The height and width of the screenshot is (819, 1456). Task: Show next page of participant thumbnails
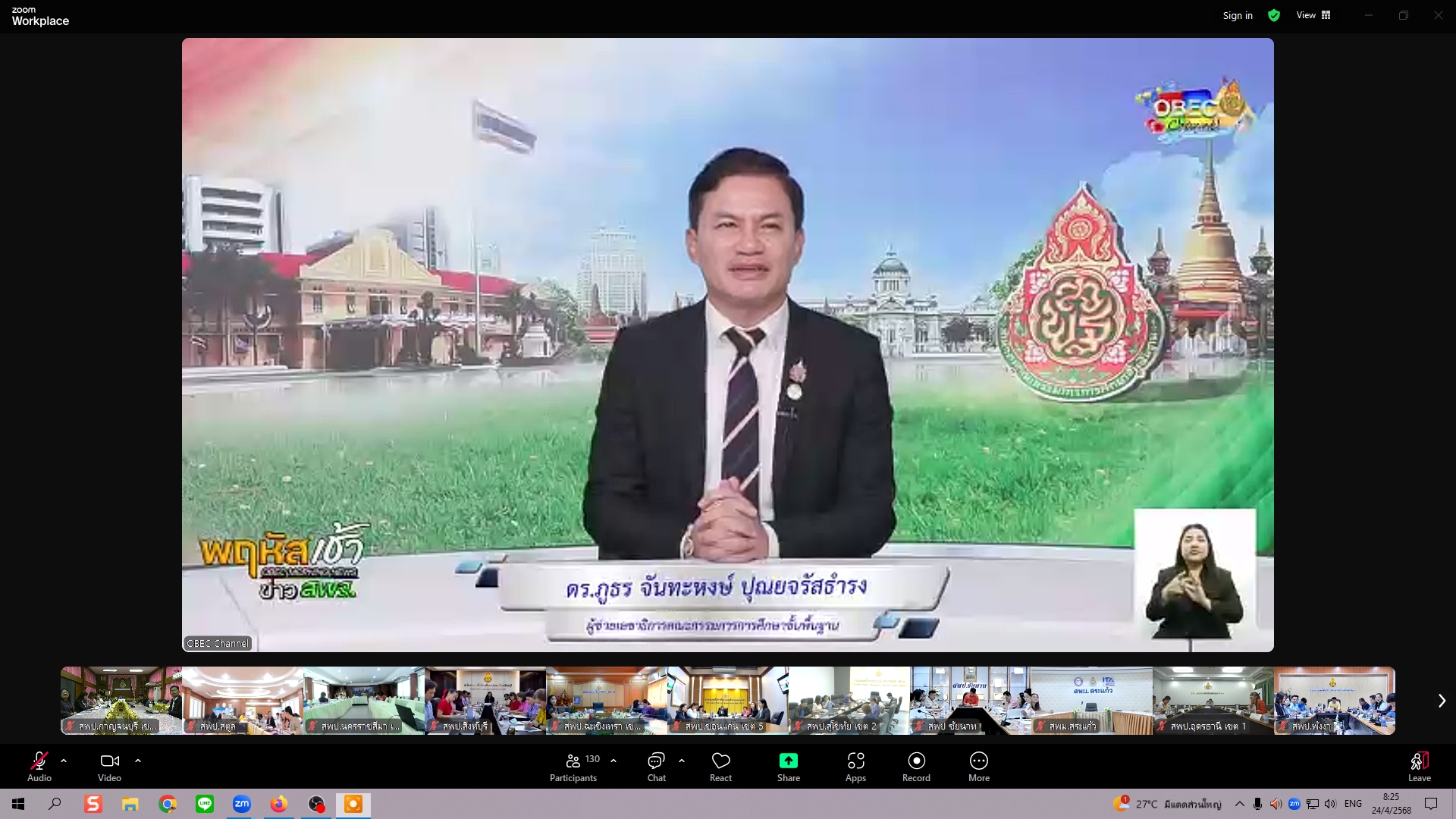pos(1442,701)
